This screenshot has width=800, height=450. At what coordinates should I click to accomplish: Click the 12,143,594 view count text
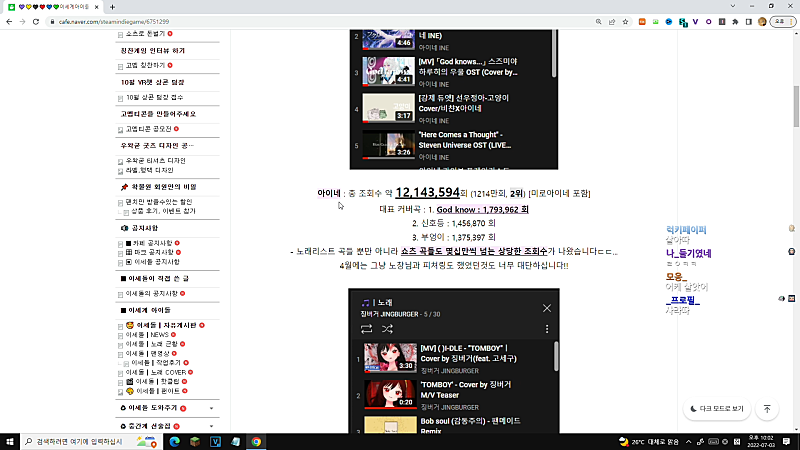coord(428,192)
